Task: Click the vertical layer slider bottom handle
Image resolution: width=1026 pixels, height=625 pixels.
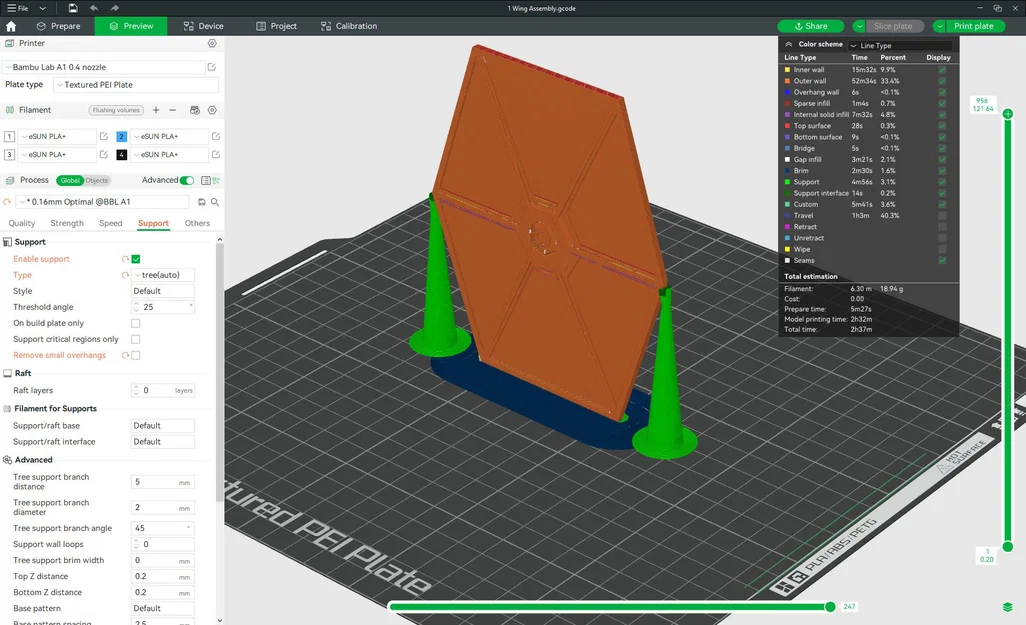Action: click(x=1008, y=546)
